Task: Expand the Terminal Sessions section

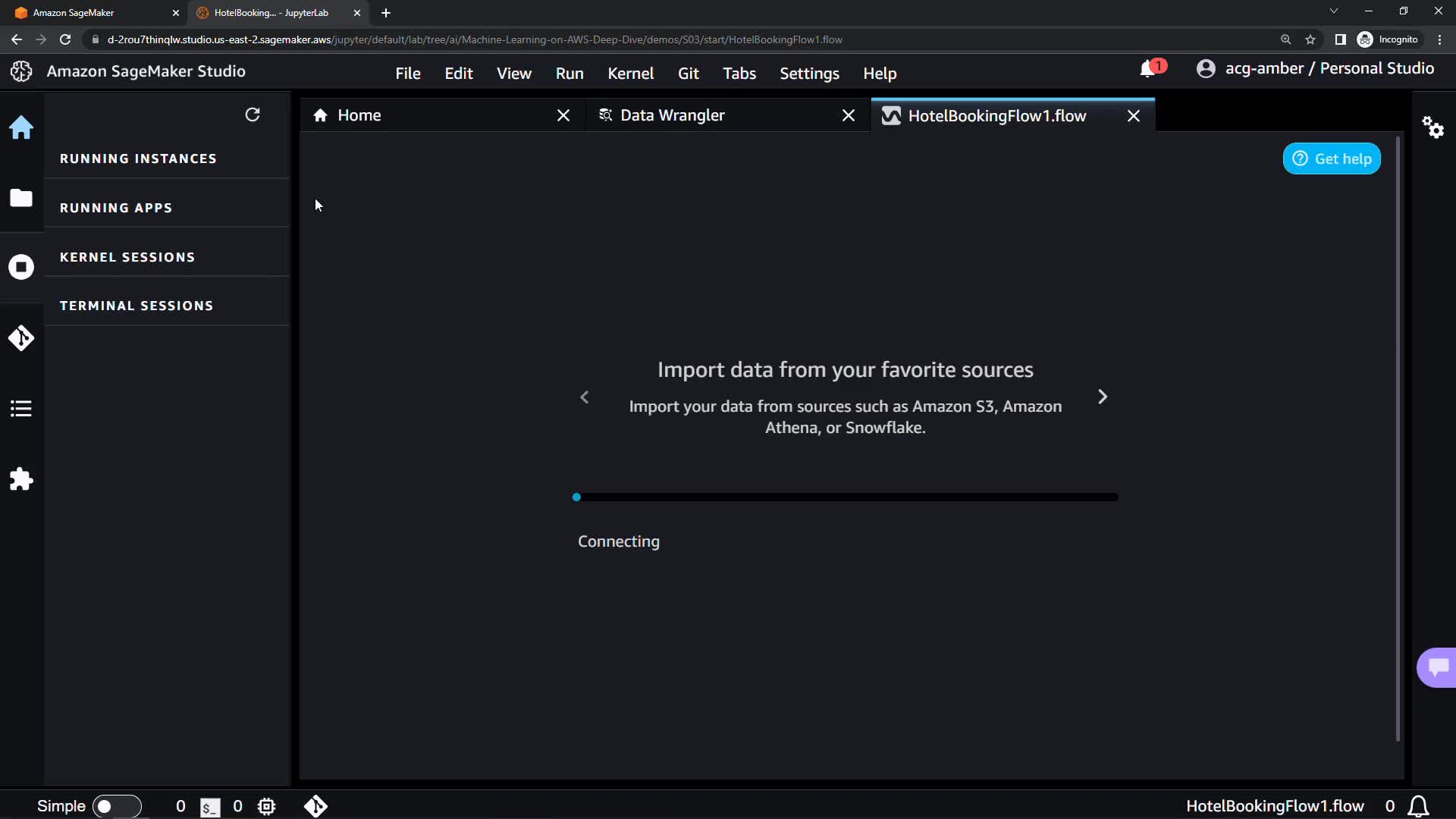Action: 136,306
